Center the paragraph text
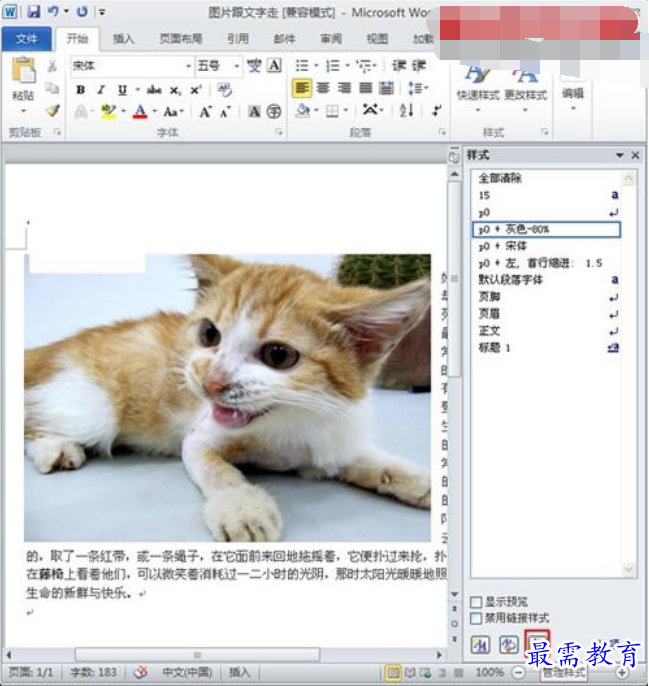 pos(323,88)
